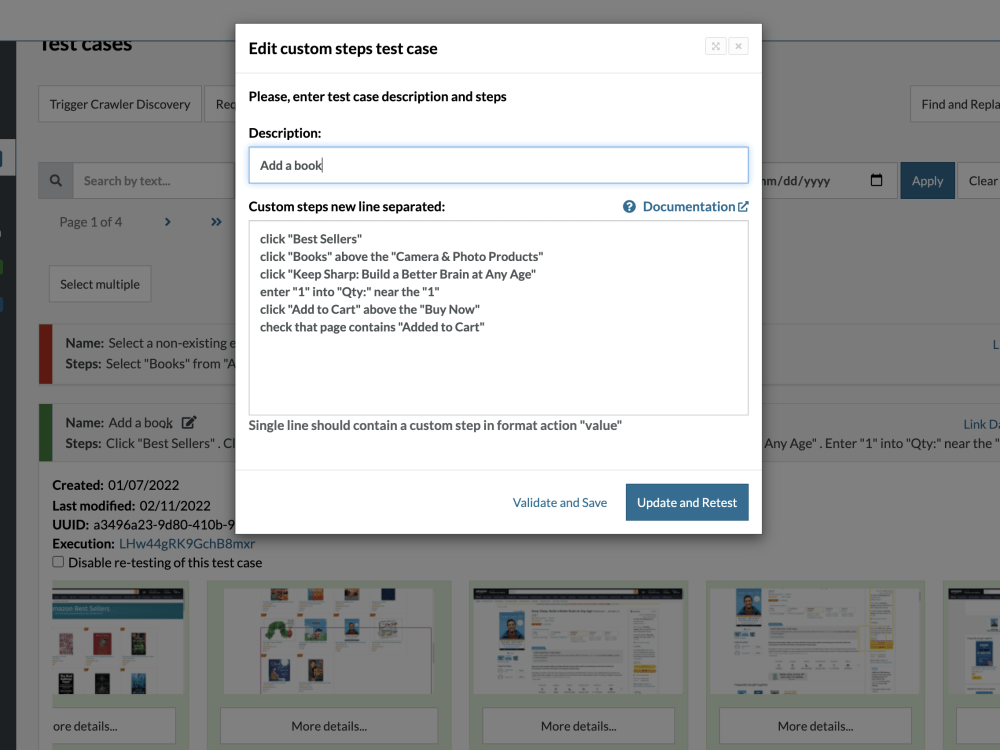The image size is (1000, 750).
Task: Open the Amazon Best Sellers screenshot thumbnail
Action: tap(117, 640)
